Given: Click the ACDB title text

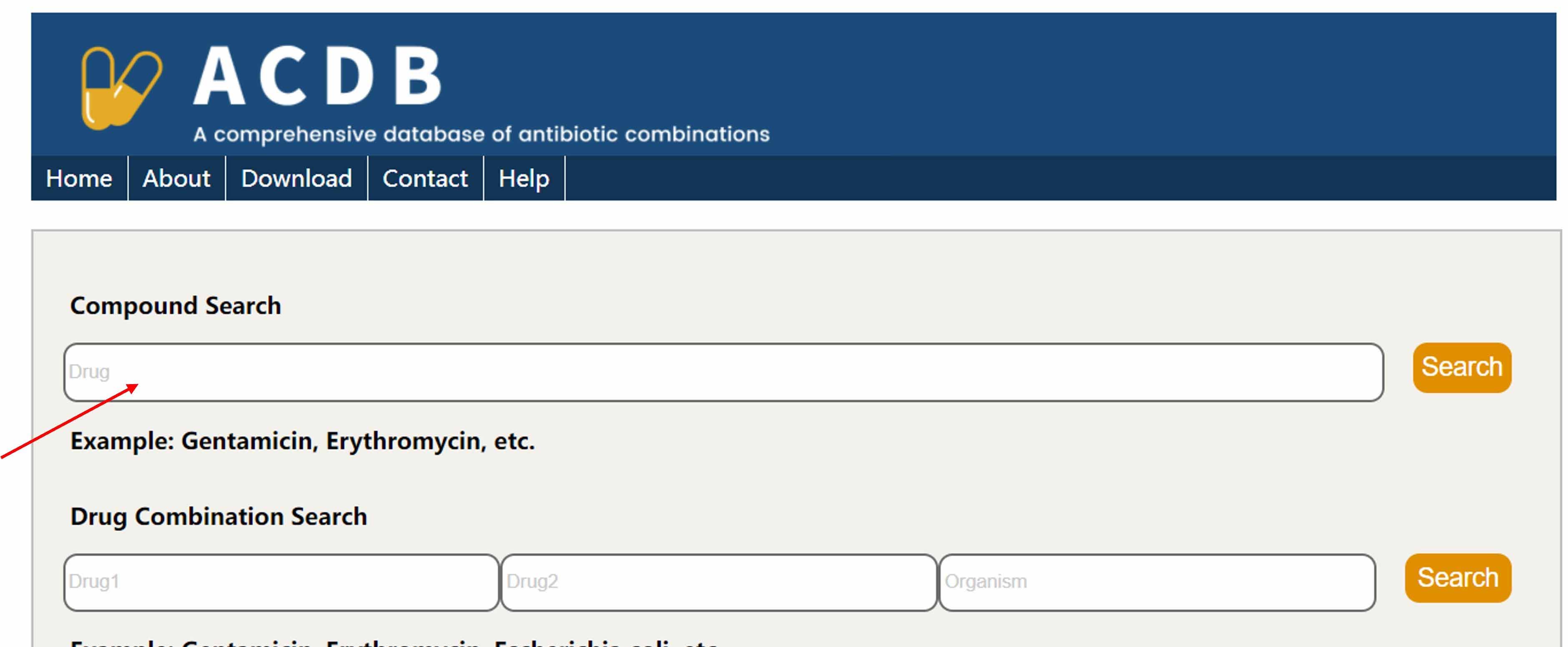Looking at the screenshot, I should (318, 76).
